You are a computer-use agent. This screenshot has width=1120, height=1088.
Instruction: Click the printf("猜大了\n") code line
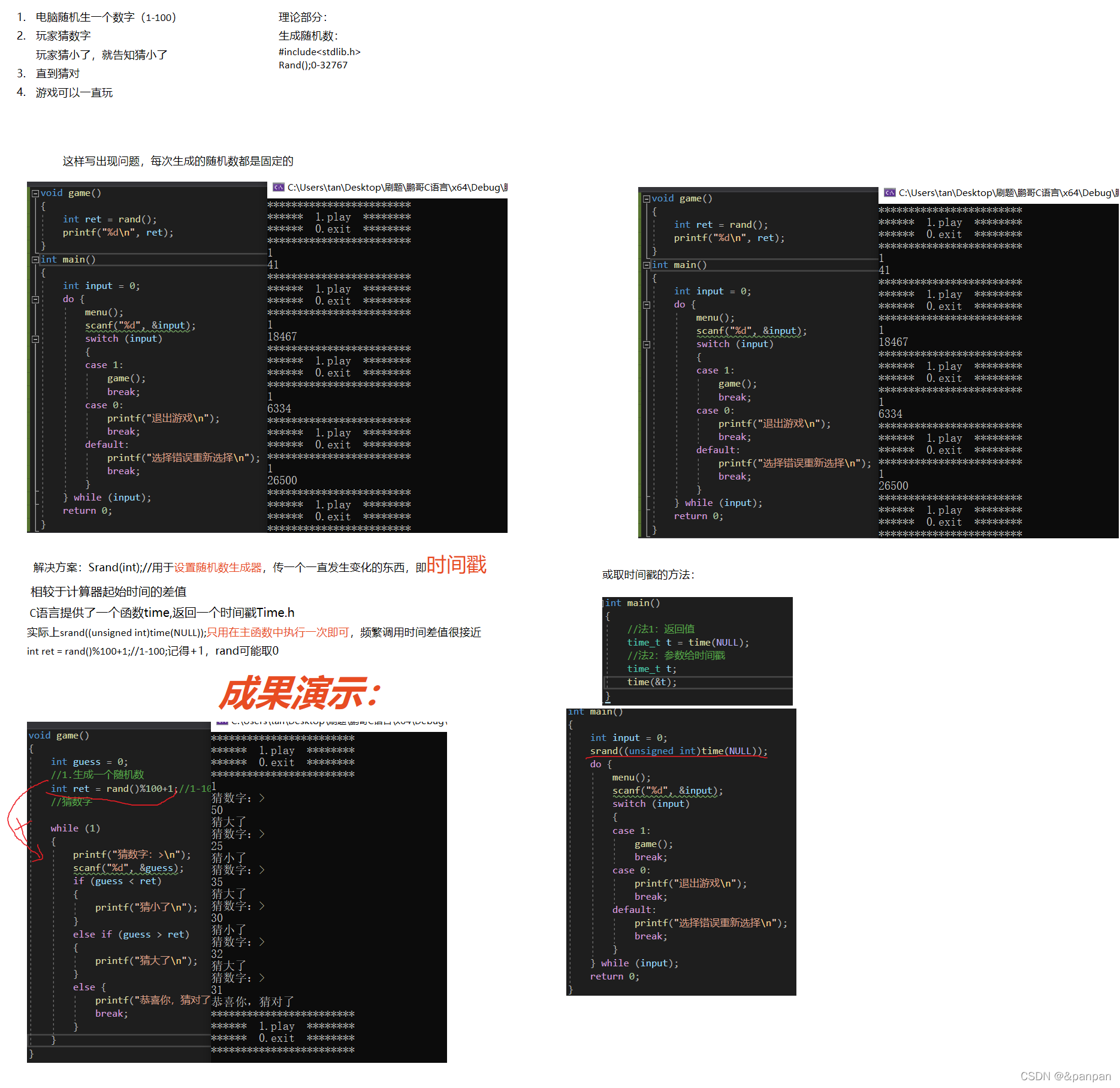coord(146,961)
